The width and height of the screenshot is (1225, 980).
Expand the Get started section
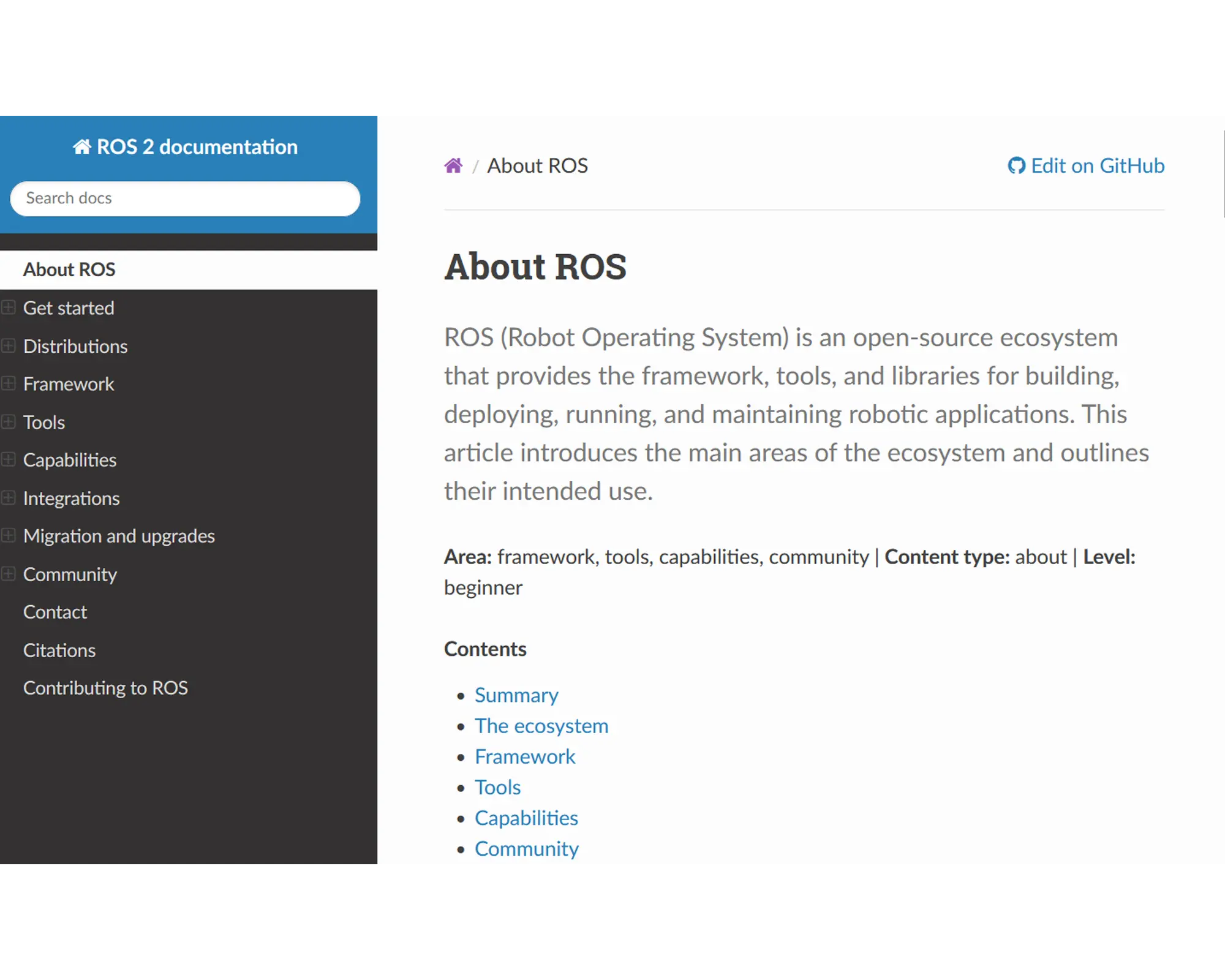coord(9,307)
